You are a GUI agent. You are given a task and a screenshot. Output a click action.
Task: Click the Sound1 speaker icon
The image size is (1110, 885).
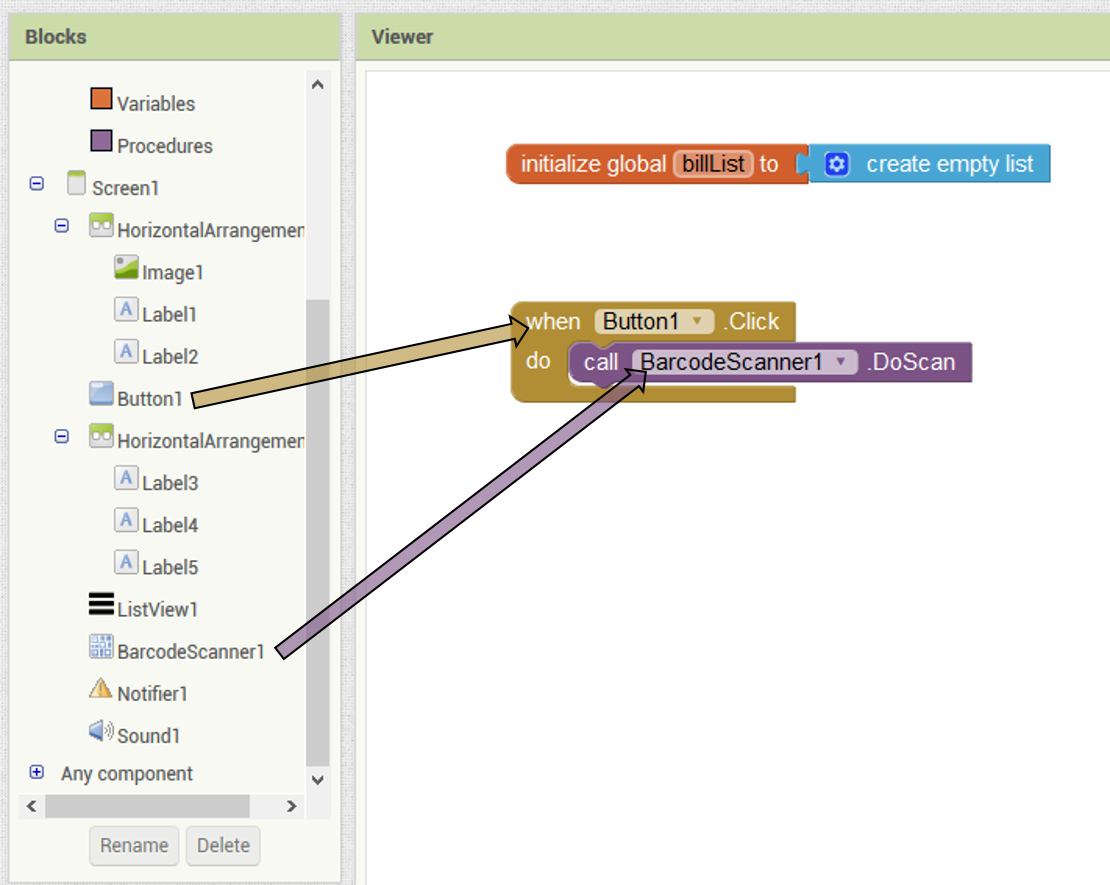pos(101,732)
